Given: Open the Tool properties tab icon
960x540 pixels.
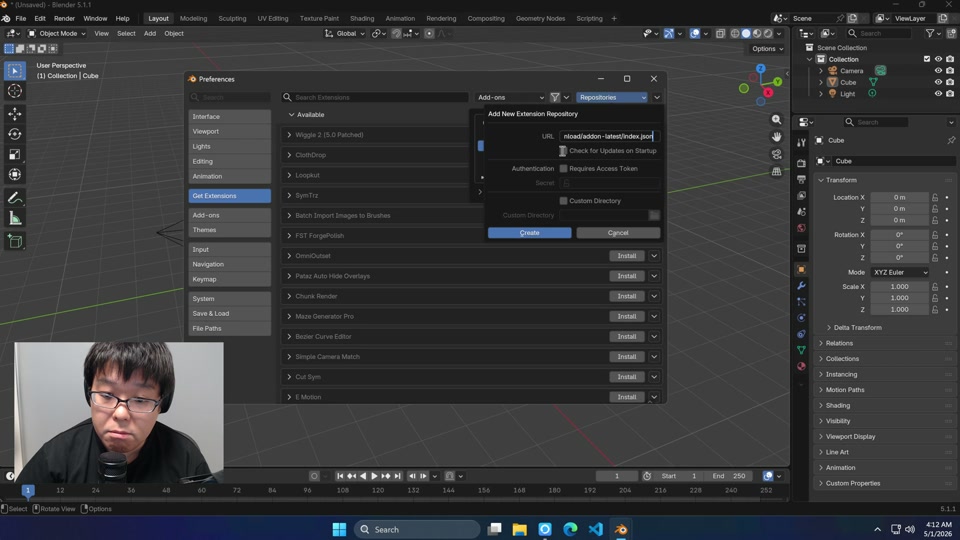Looking at the screenshot, I should (x=801, y=142).
